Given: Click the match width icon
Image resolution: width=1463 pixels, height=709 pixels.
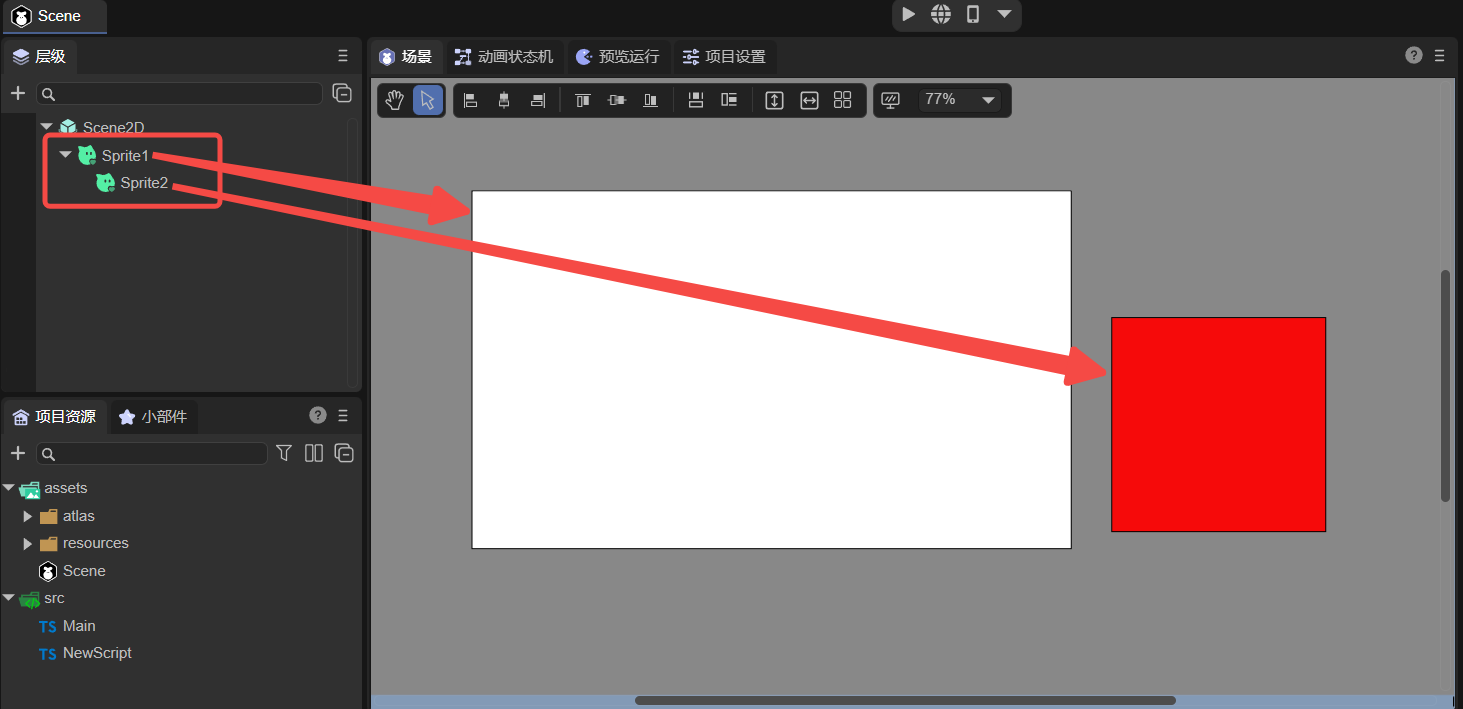Looking at the screenshot, I should [x=809, y=100].
